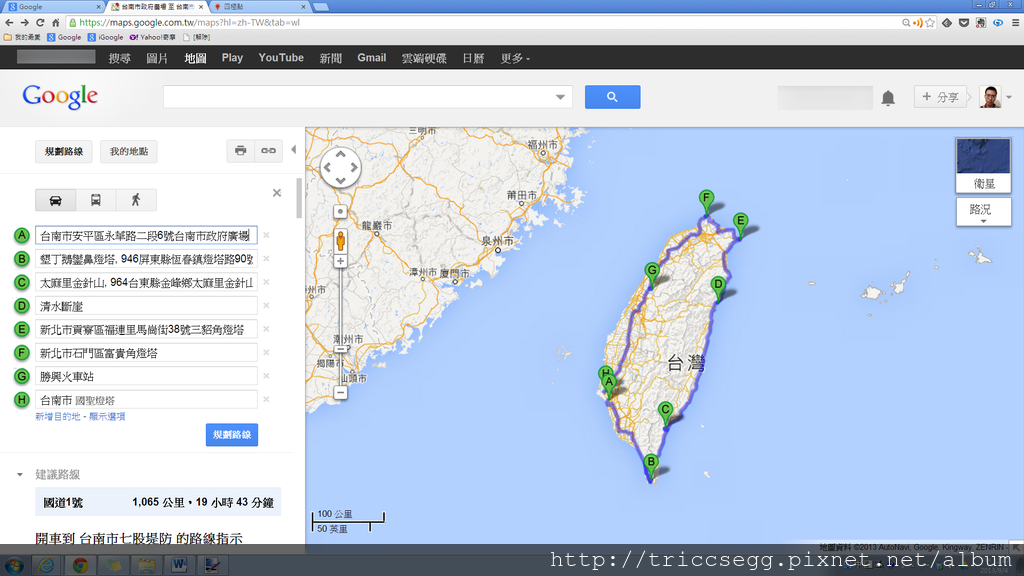
Task: Remove destination G 勝興火車站 with its X
Action: click(x=266, y=376)
